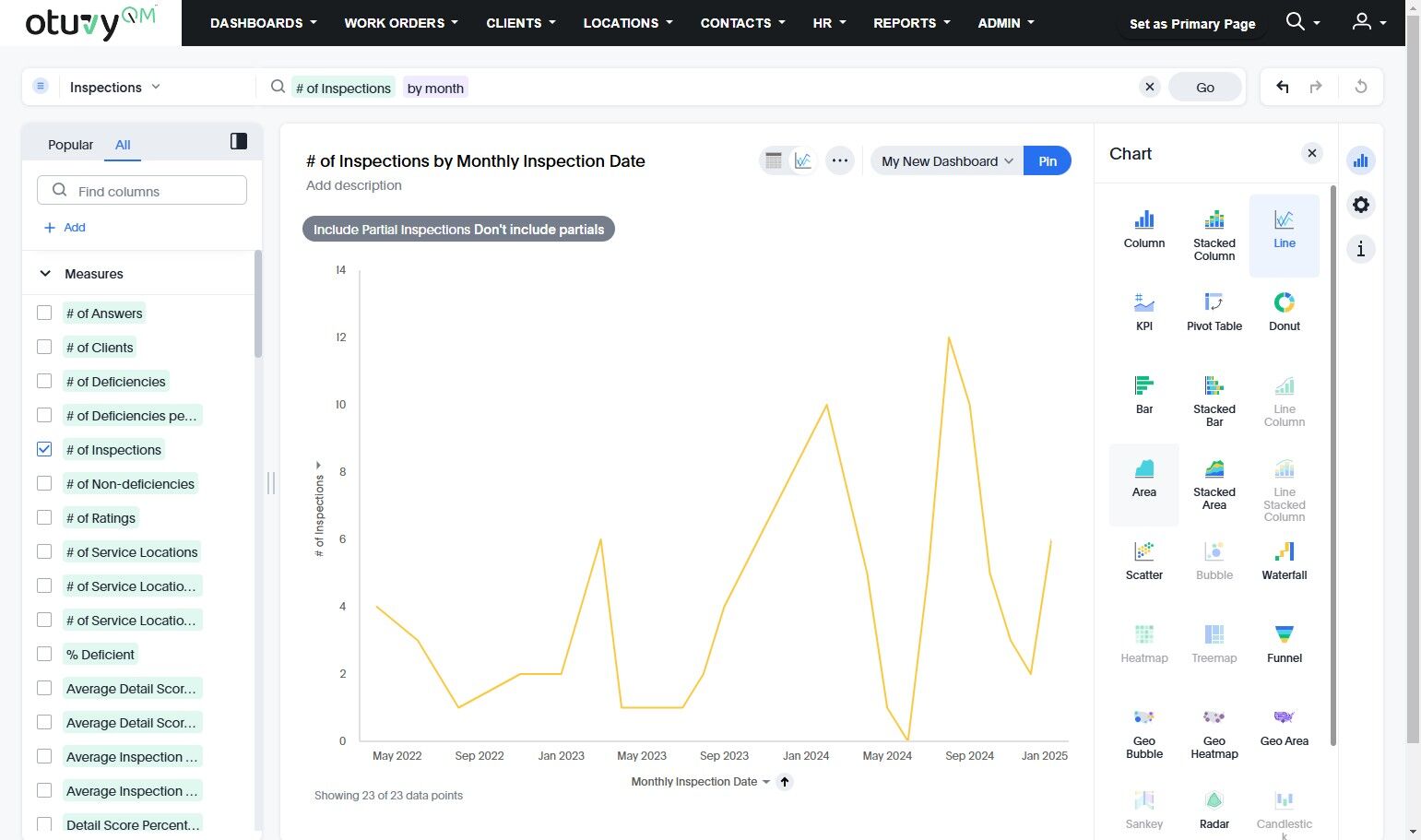Collapse the Measures section
This screenshot has width=1421, height=840.
pyautogui.click(x=45, y=274)
